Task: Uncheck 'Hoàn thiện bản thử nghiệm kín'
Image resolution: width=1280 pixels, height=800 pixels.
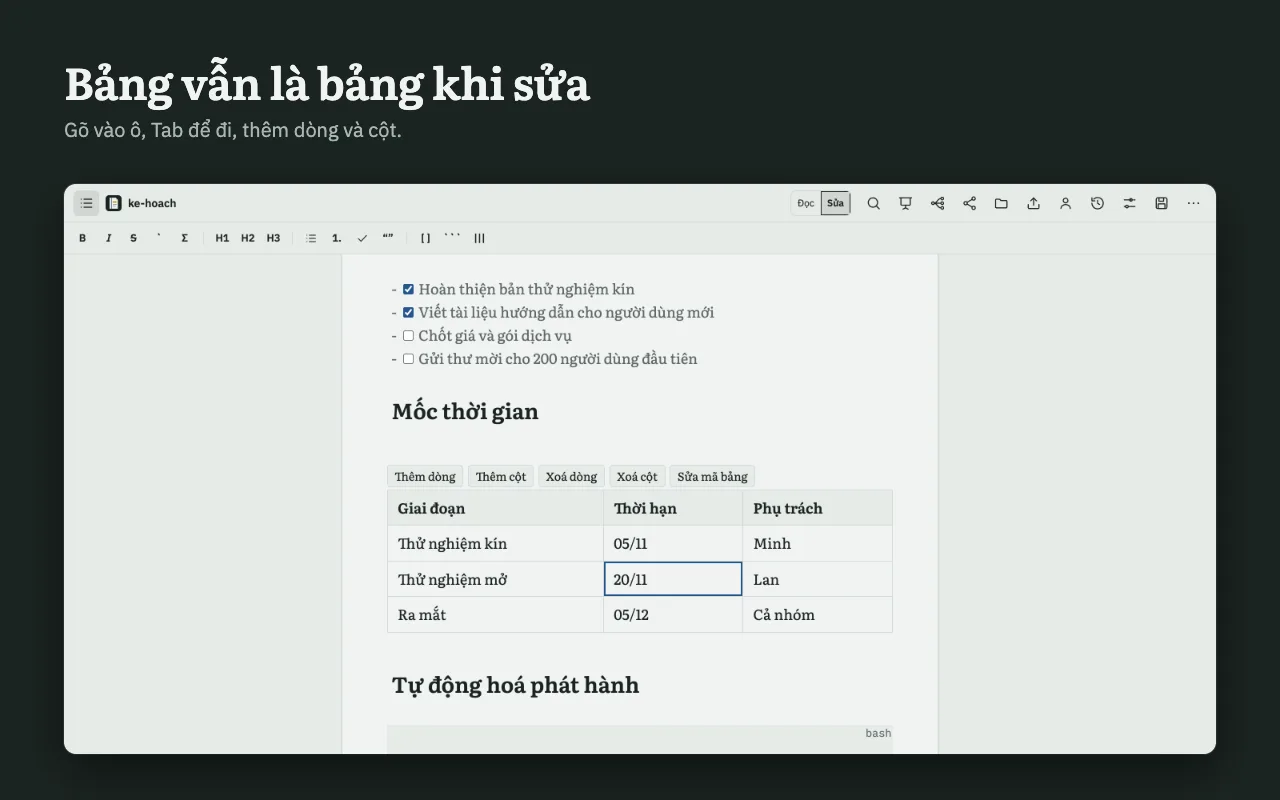Action: coord(408,289)
